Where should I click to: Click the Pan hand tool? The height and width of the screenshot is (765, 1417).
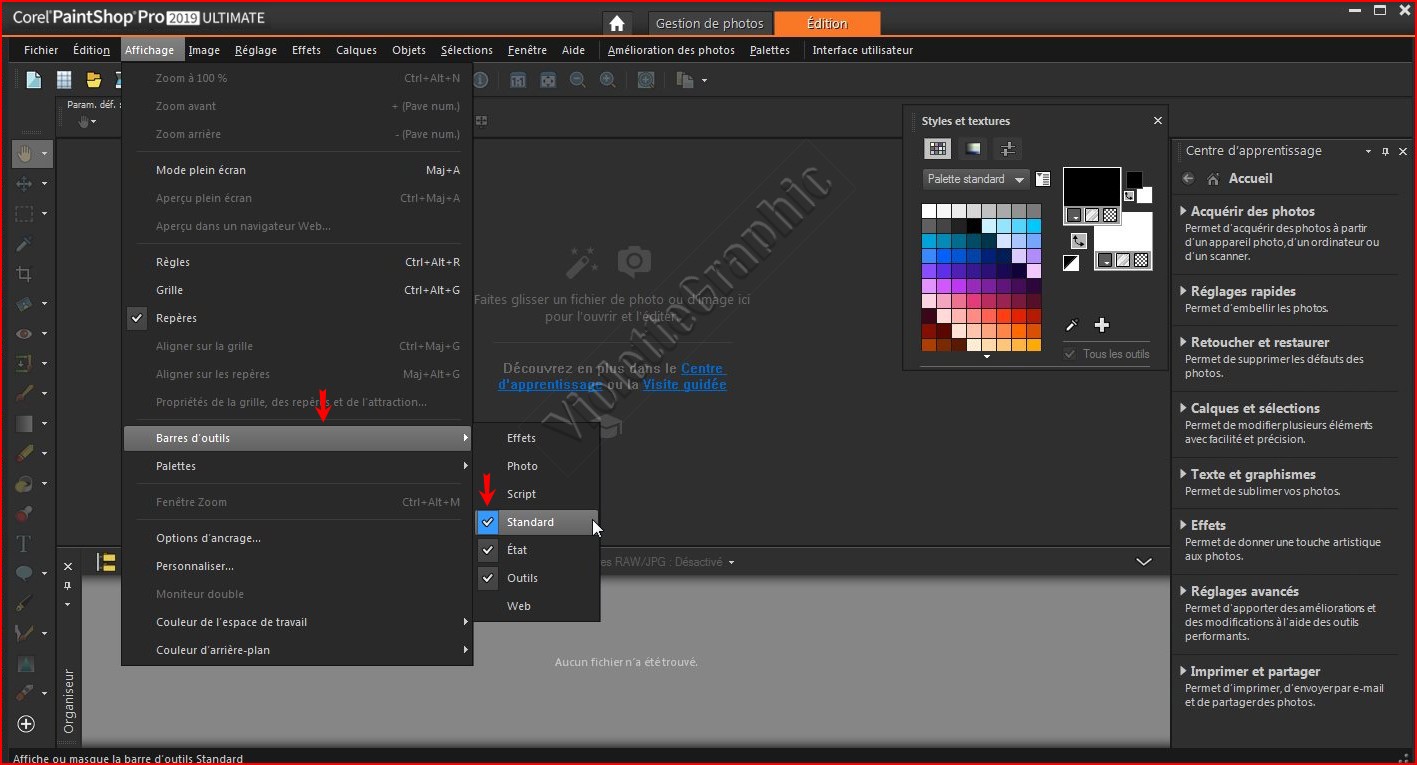tap(24, 153)
